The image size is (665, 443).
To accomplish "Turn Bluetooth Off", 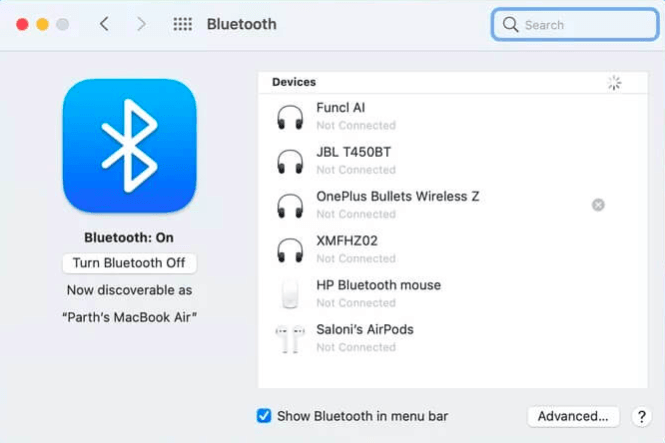I will [x=129, y=263].
